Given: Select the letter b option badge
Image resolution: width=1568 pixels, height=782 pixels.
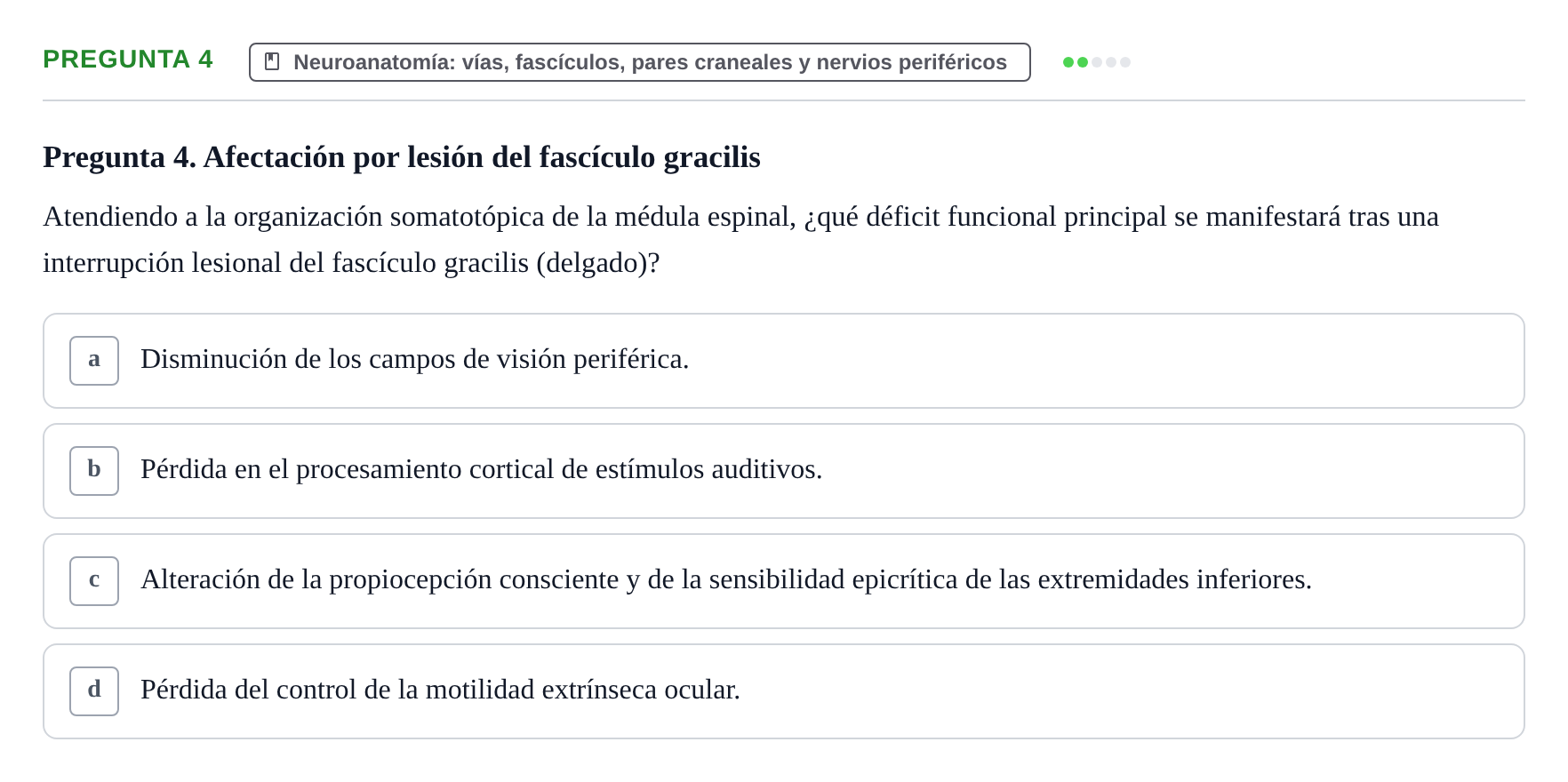Looking at the screenshot, I should coord(94,471).
